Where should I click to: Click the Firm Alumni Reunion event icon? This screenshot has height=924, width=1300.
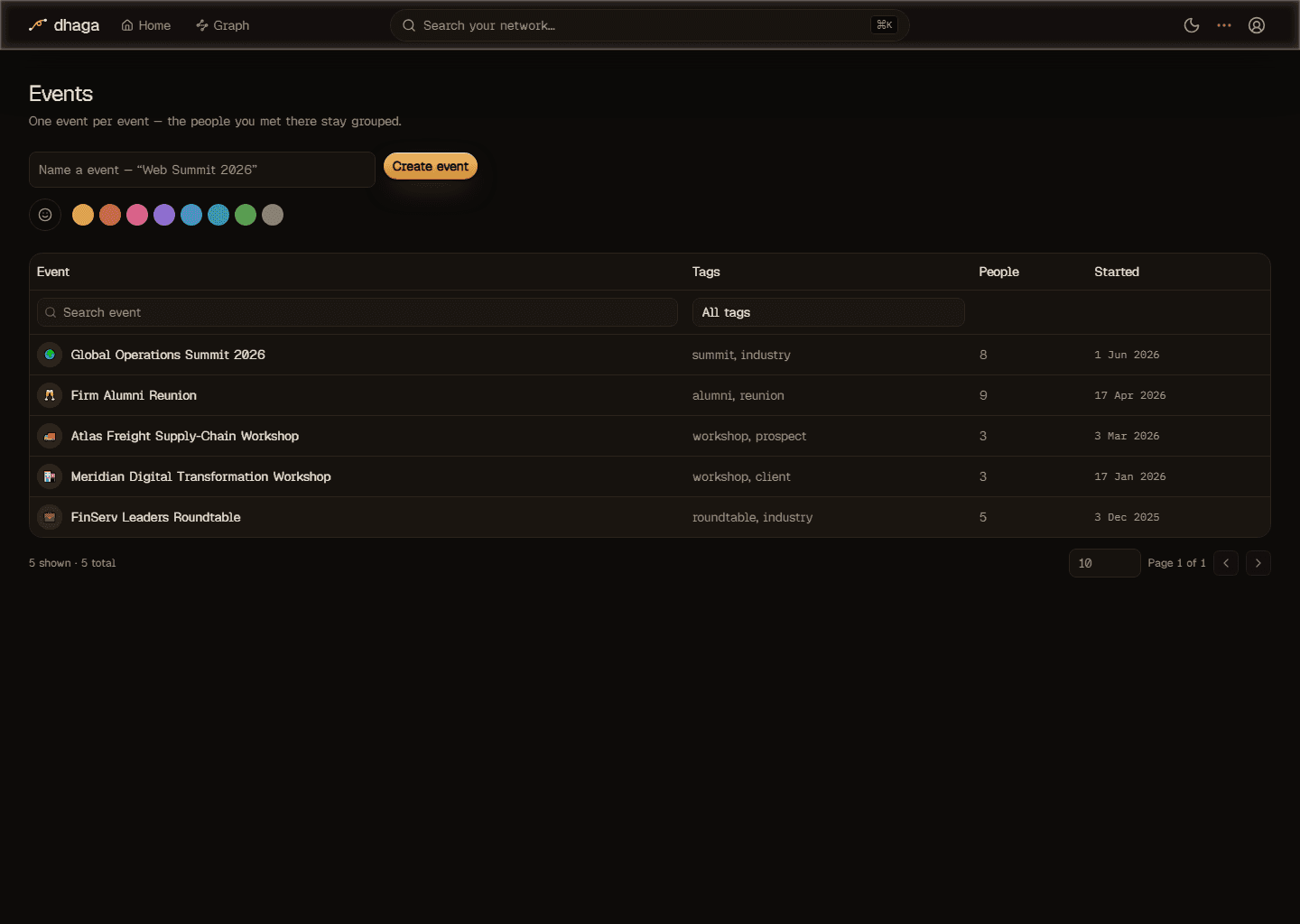pos(50,395)
